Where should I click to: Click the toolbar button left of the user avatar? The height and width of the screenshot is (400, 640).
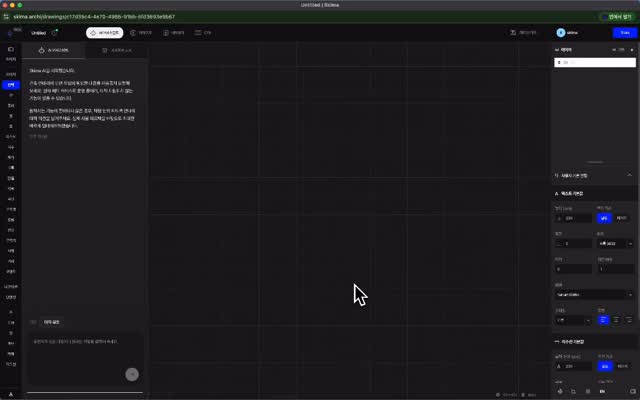pyautogui.click(x=523, y=33)
